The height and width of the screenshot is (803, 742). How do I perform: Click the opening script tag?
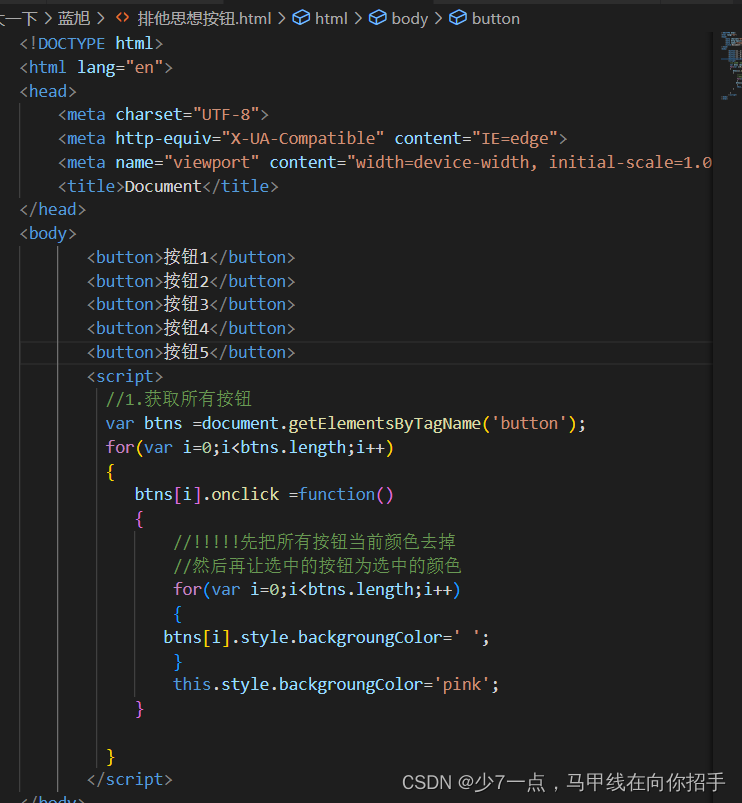coord(125,376)
